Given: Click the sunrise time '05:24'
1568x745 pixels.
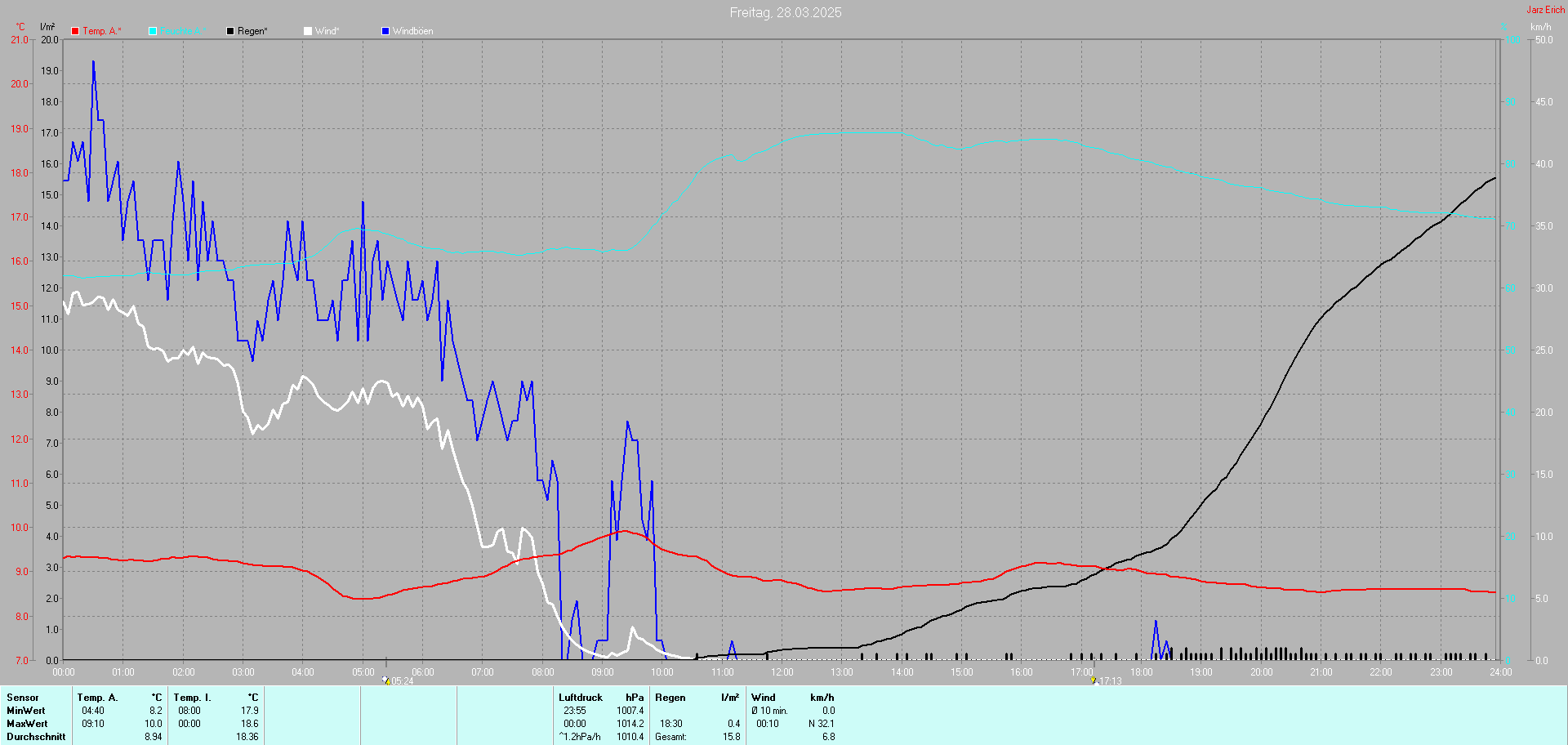Looking at the screenshot, I should [x=403, y=681].
